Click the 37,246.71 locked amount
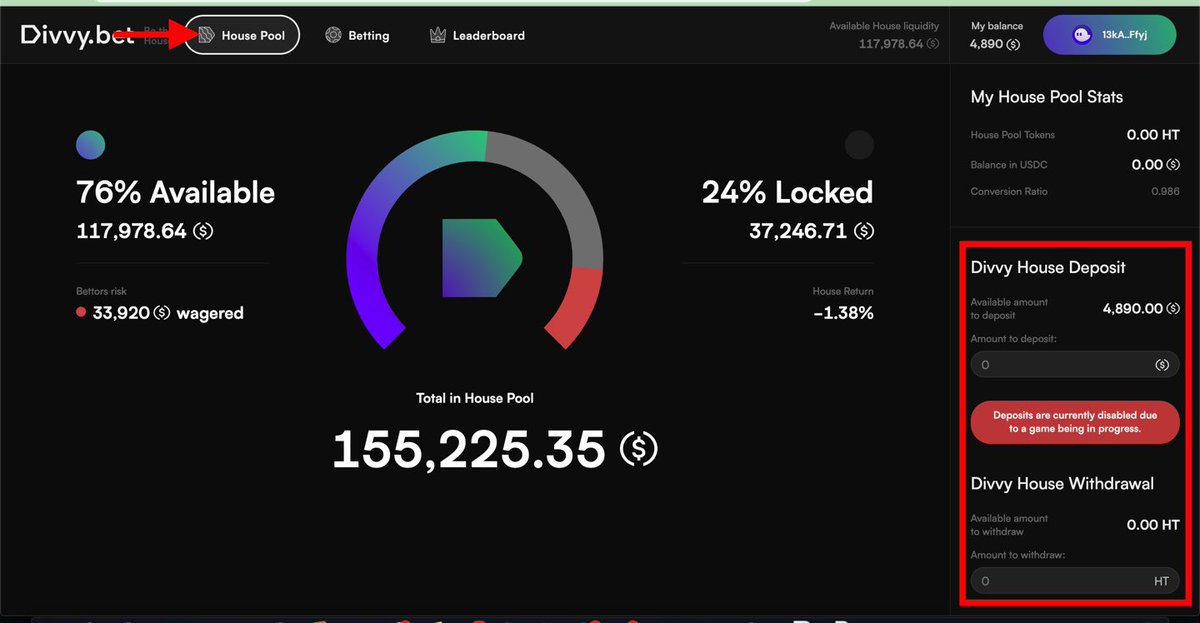The width and height of the screenshot is (1200, 623). 798,231
